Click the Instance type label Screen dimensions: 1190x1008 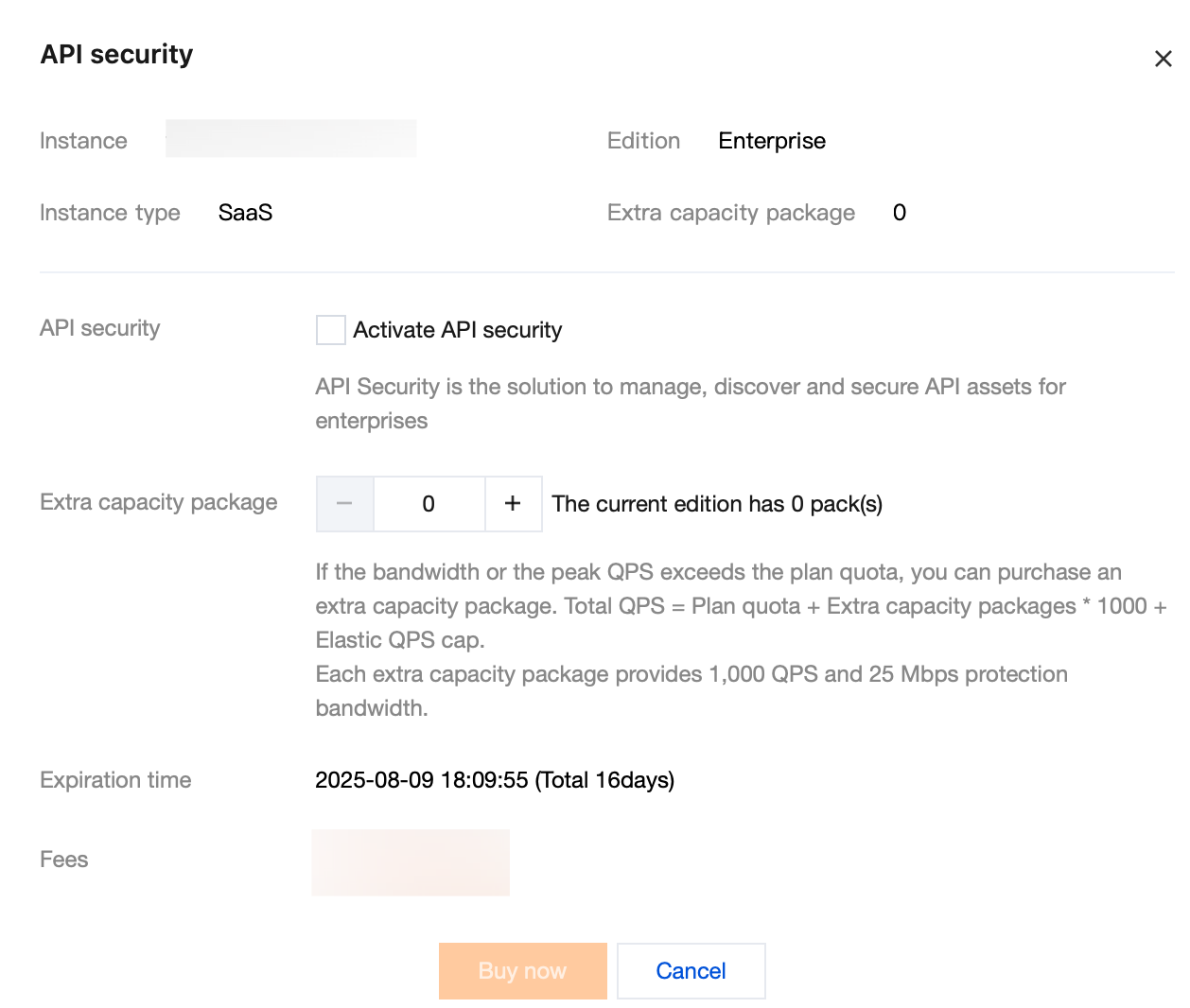[x=110, y=213]
